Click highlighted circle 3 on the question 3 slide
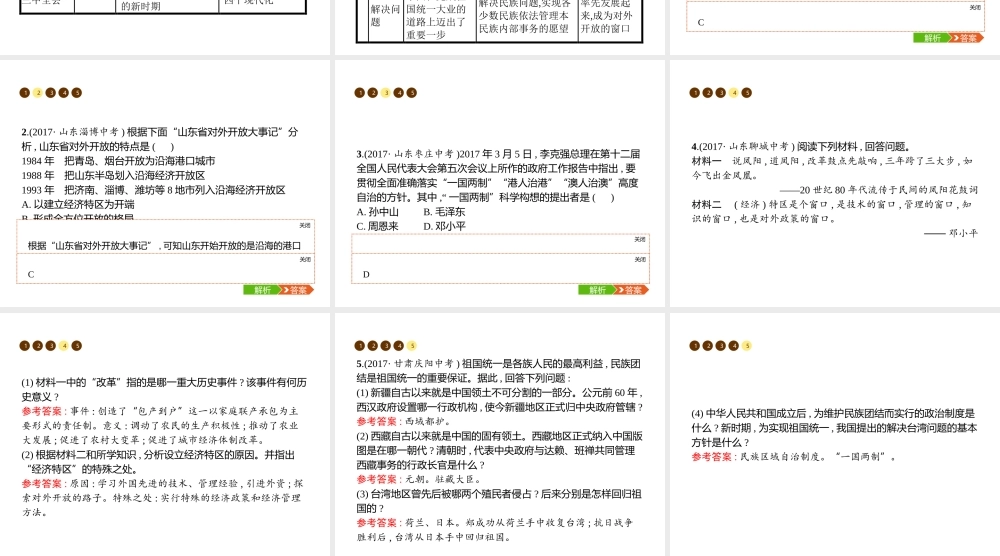 point(386,93)
